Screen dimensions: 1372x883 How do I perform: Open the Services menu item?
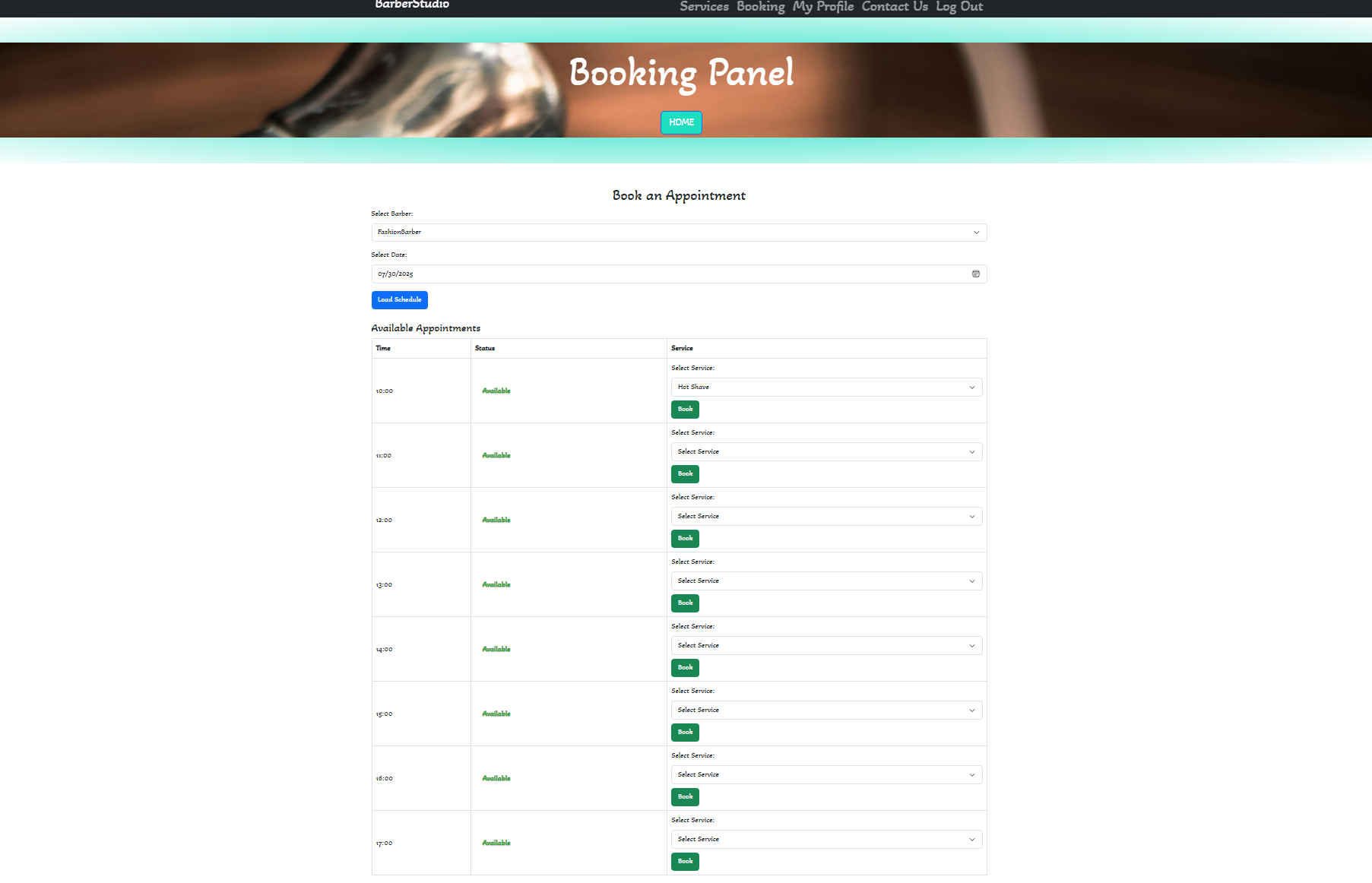click(x=704, y=7)
